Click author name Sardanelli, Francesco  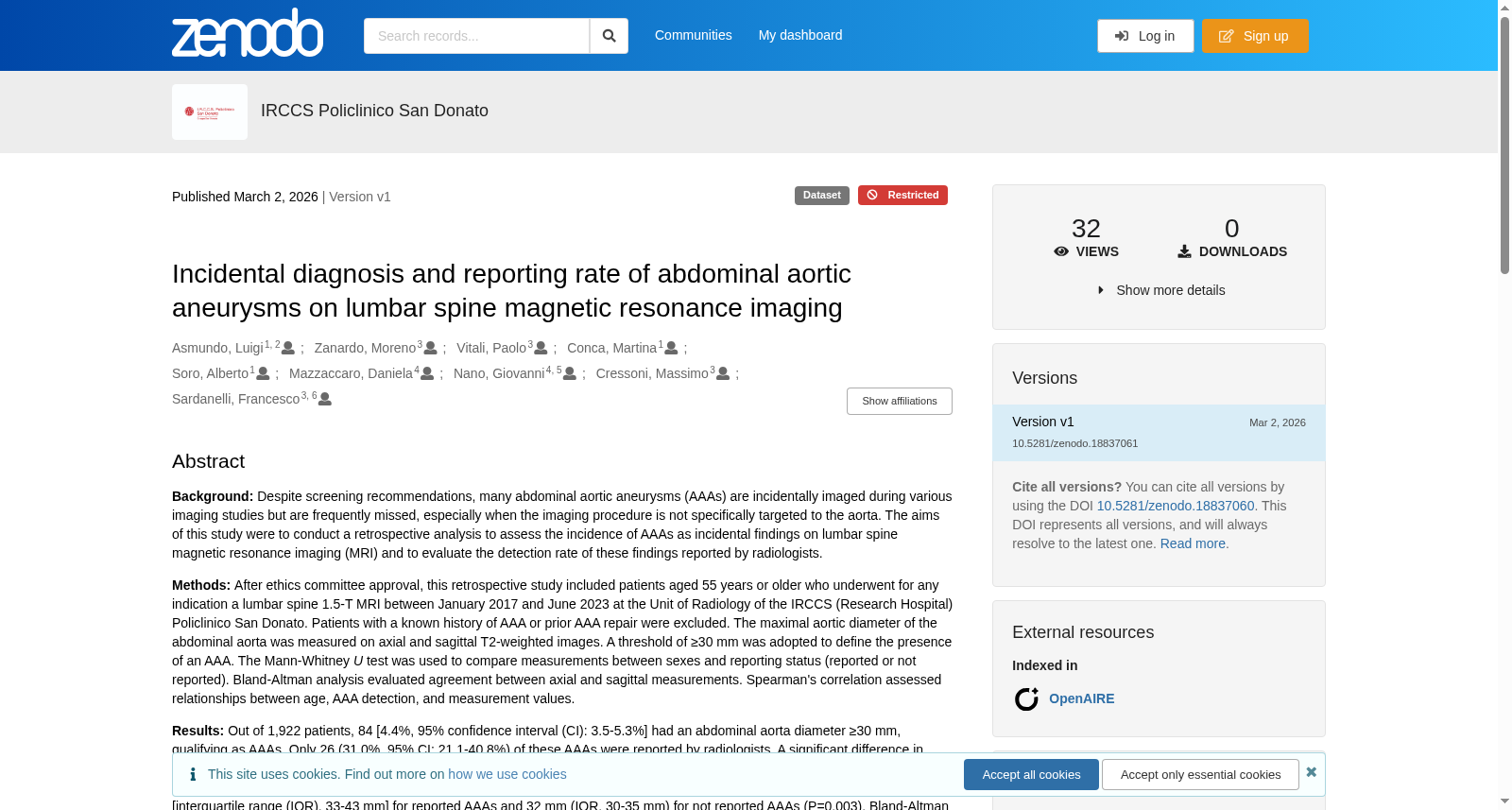tap(235, 399)
